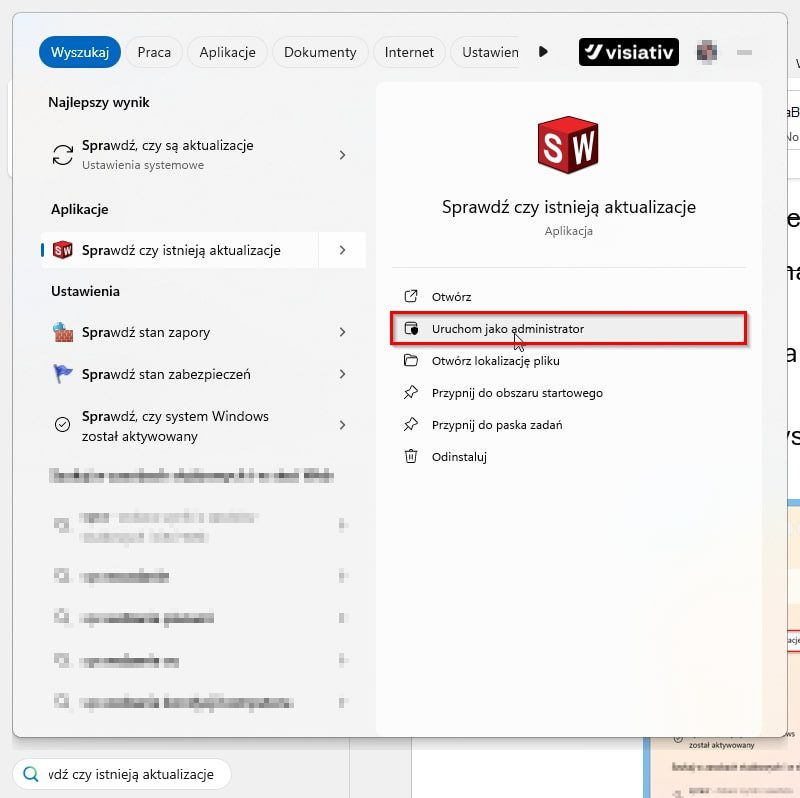Screen dimensions: 800x798
Task: Click the magnifier icon in search box
Action: pyautogui.click(x=31, y=774)
